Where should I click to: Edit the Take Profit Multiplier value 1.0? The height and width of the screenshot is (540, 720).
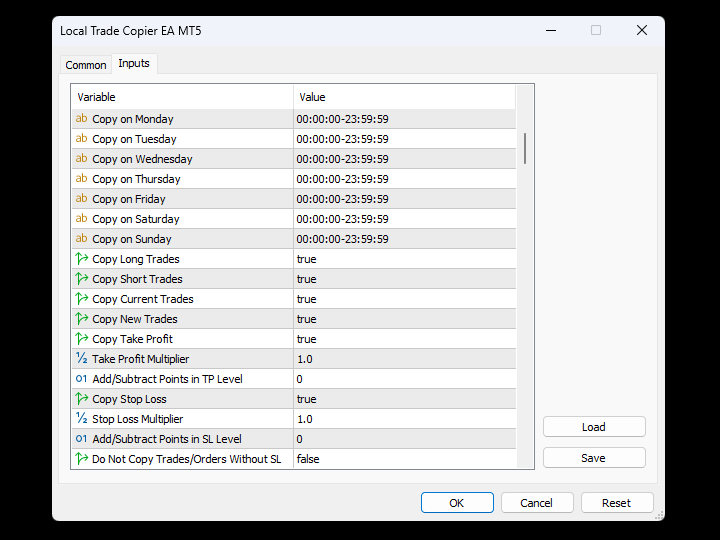(x=405, y=359)
